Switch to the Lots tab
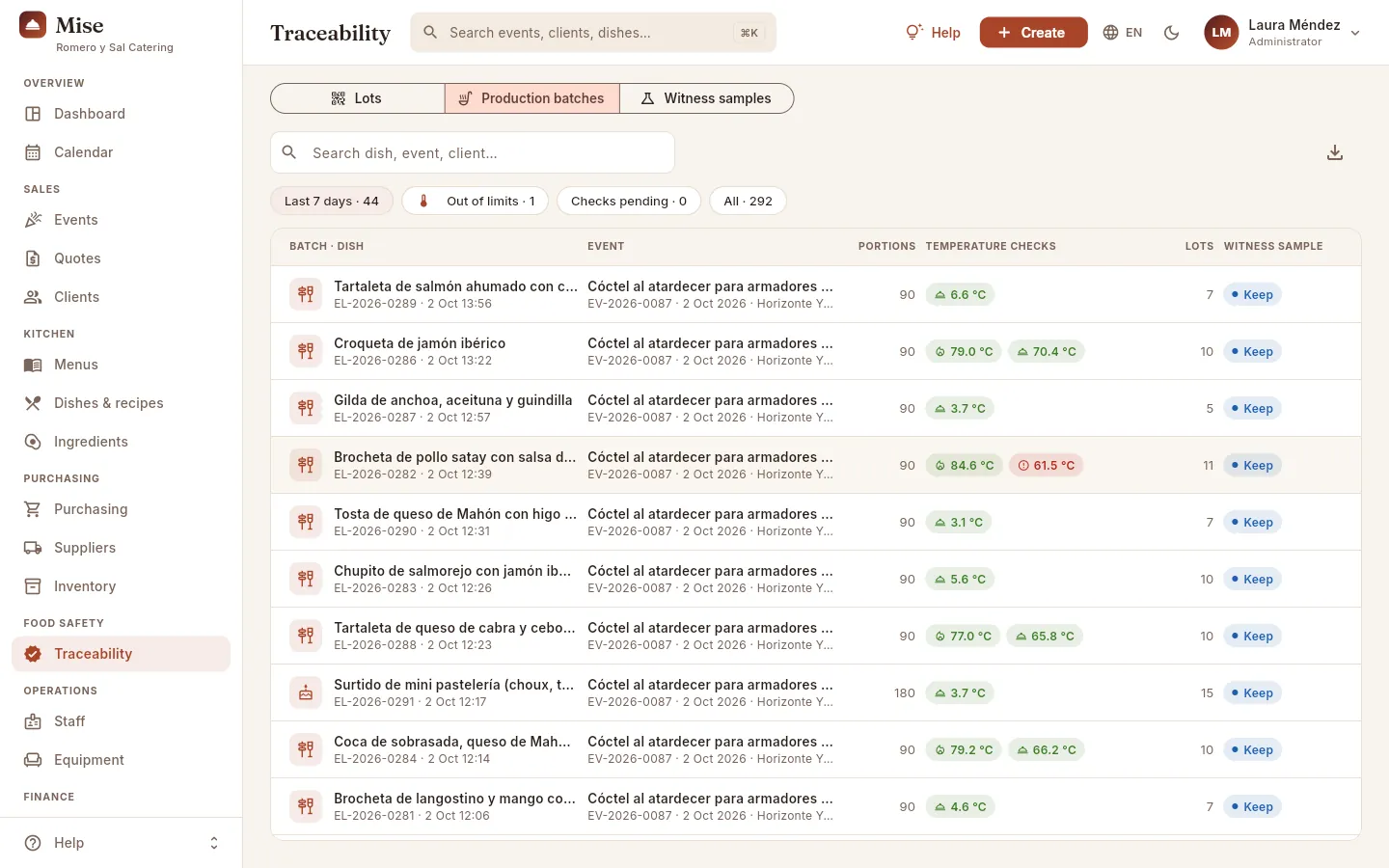 (357, 98)
